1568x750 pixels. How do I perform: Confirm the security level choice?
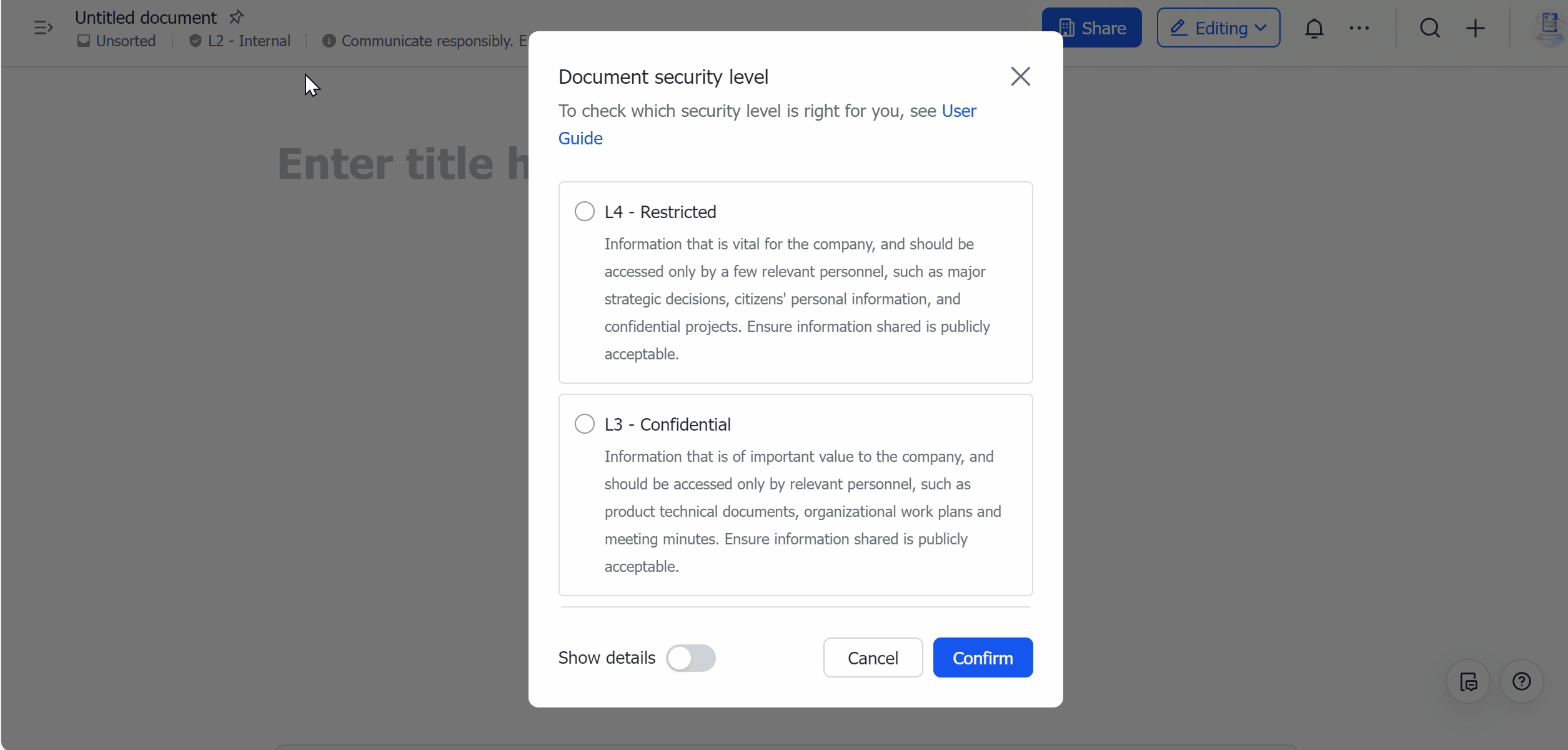click(982, 657)
